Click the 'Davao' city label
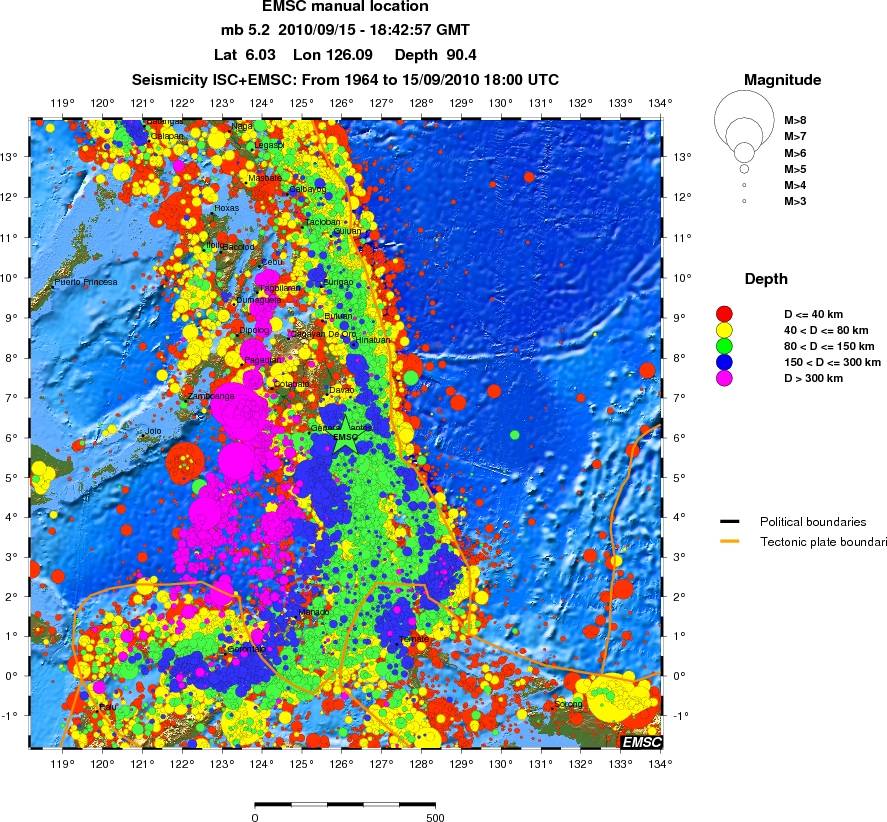 pyautogui.click(x=342, y=390)
